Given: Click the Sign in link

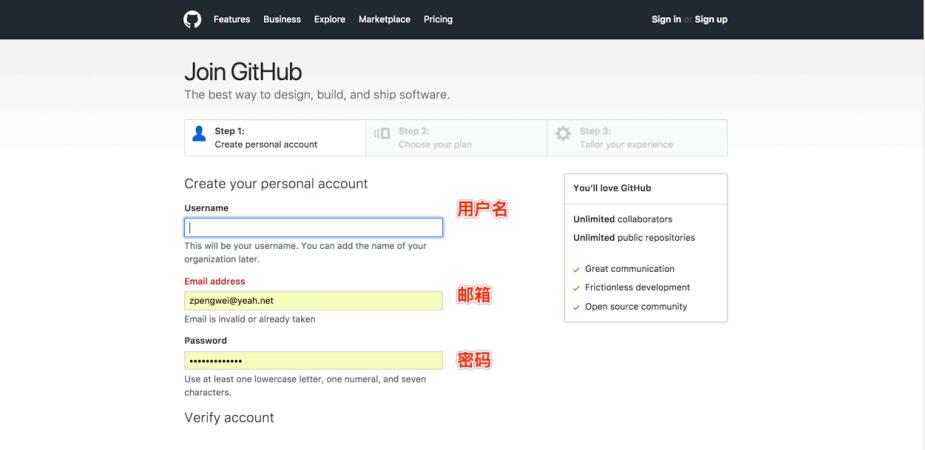Looking at the screenshot, I should click(x=666, y=19).
